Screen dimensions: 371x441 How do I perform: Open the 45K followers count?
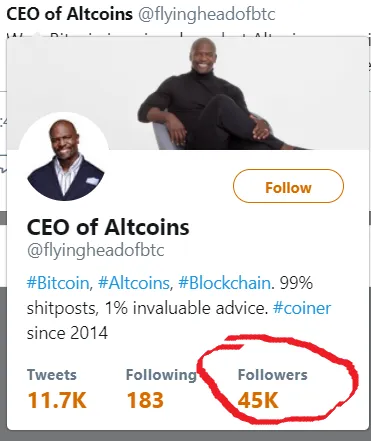click(258, 400)
